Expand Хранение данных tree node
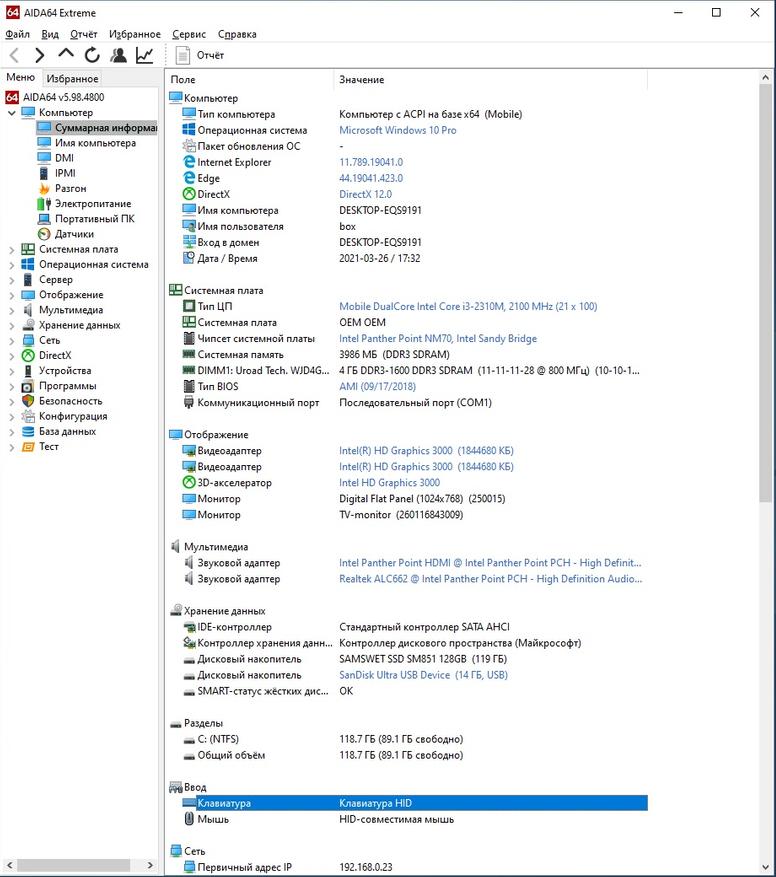 [x=11, y=325]
